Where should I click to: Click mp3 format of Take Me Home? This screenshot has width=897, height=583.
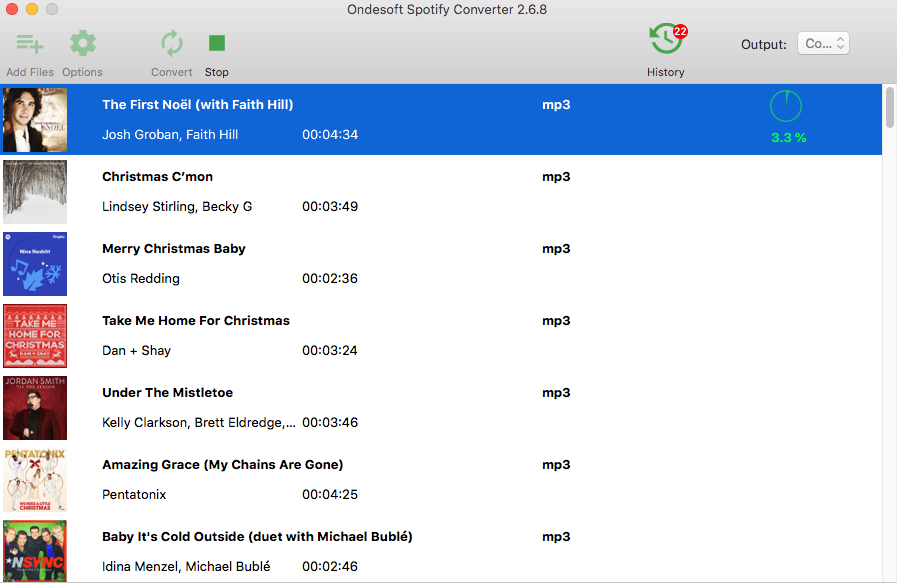(556, 321)
